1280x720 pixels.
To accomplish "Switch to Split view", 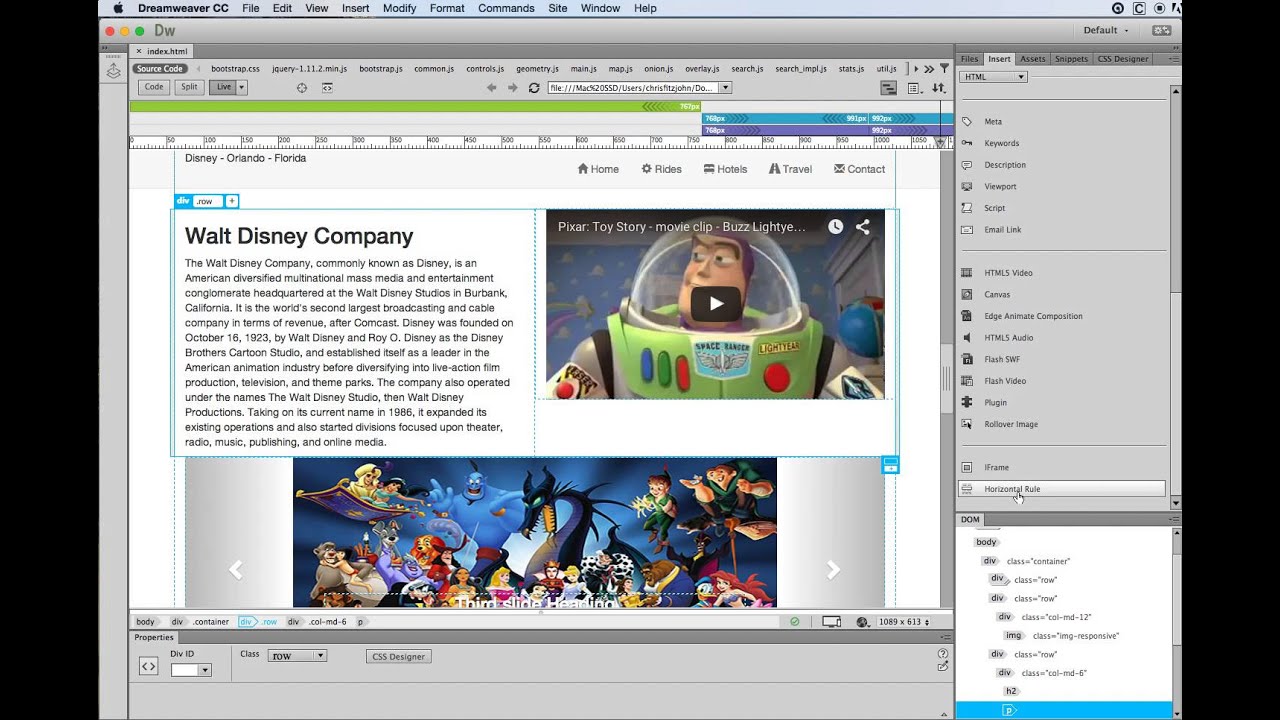I will coord(188,87).
